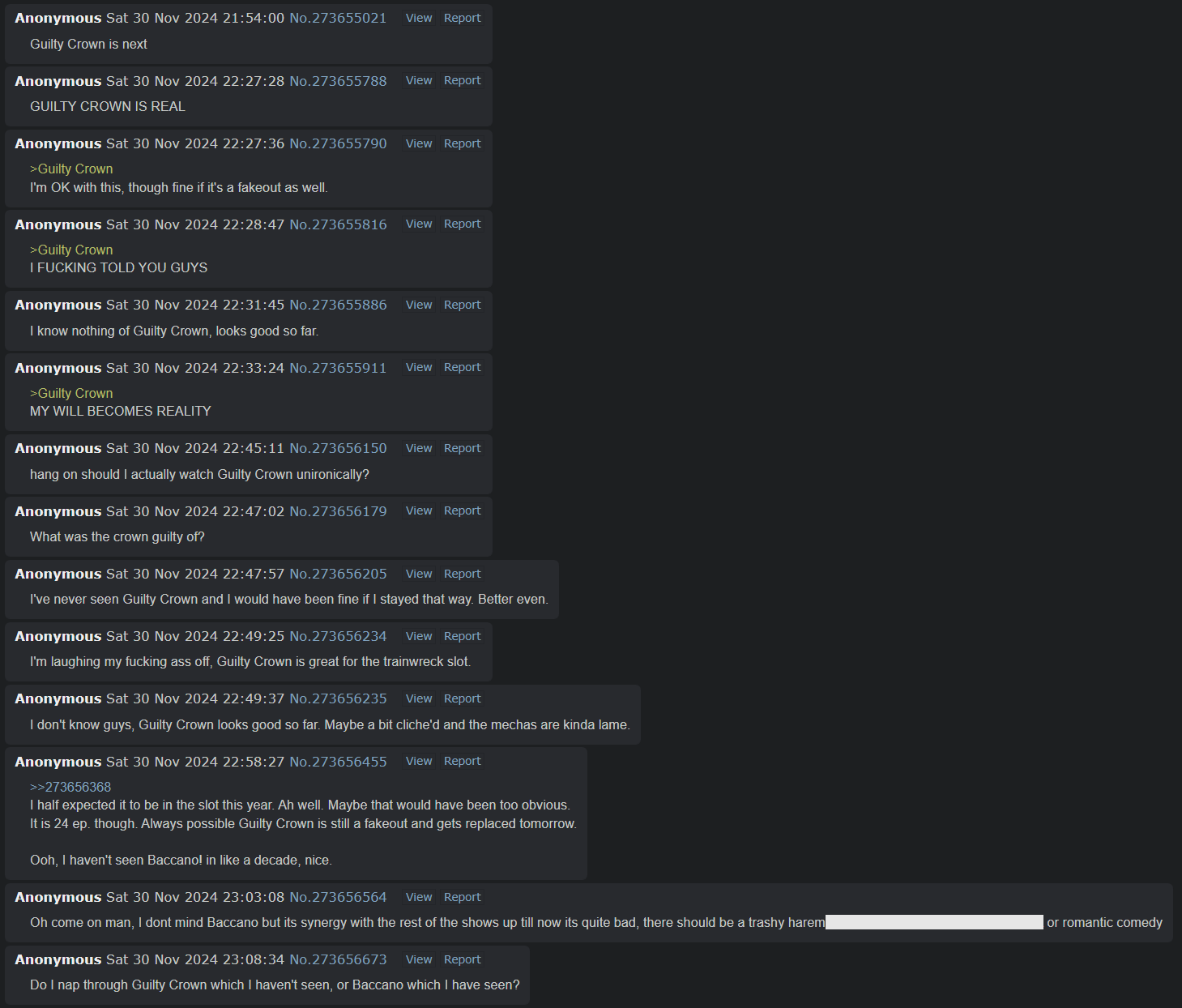The height and width of the screenshot is (1008, 1182).
Task: Click the greentext ">Guilty Crown" in post 273655790
Action: click(x=71, y=169)
